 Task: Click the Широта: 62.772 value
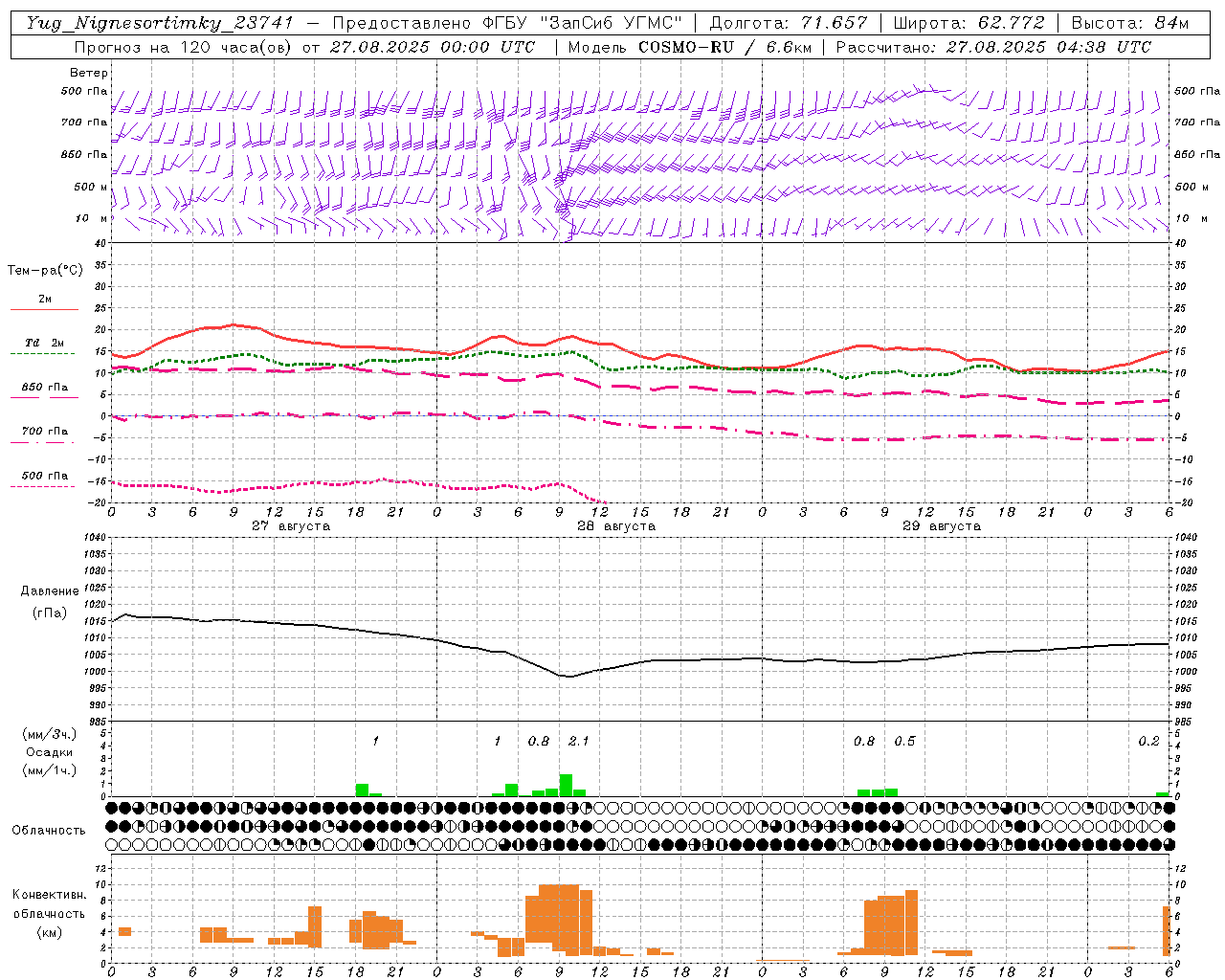tap(969, 23)
